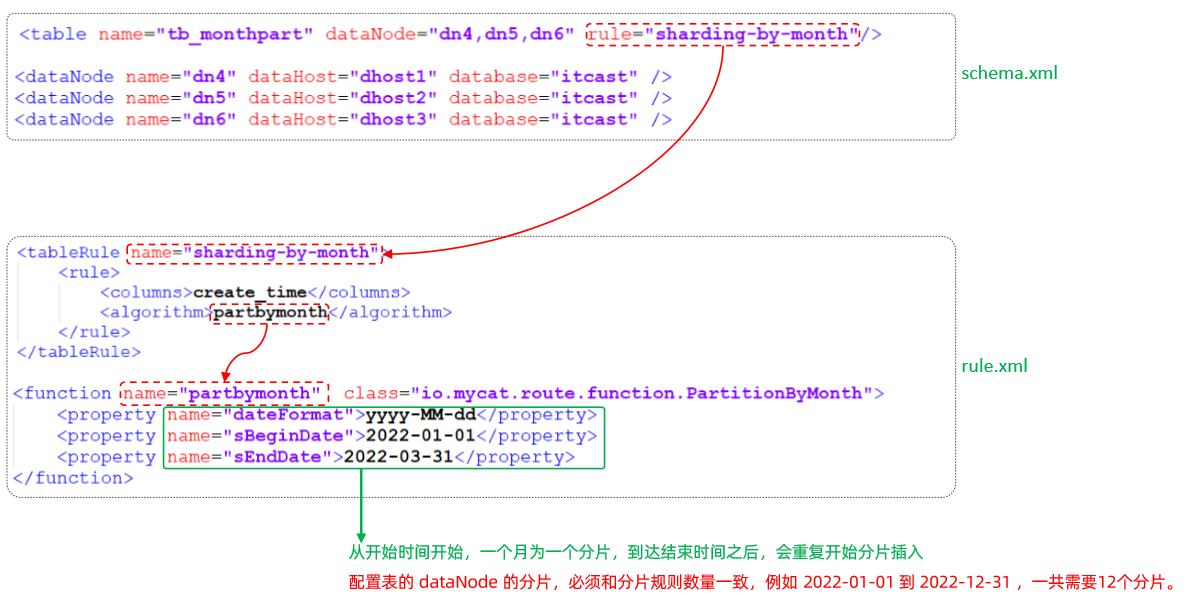The image size is (1186, 599).
Task: Click the dhost1 dataHost value
Action: [x=393, y=76]
